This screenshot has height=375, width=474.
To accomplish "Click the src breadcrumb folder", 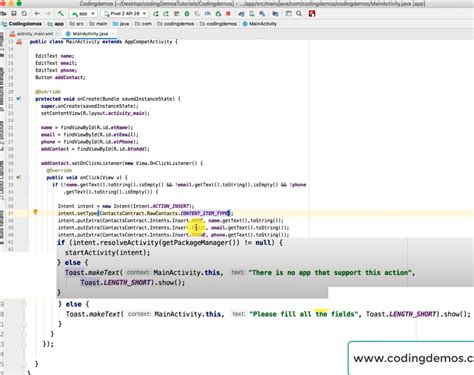I will coord(77,24).
